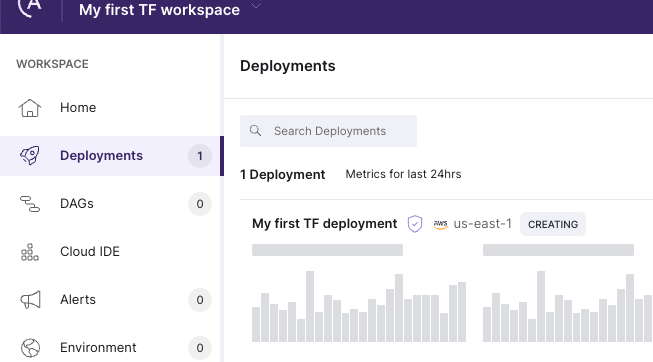This screenshot has width=653, height=362.
Task: Click the Deployments count badge 1
Action: point(200,156)
